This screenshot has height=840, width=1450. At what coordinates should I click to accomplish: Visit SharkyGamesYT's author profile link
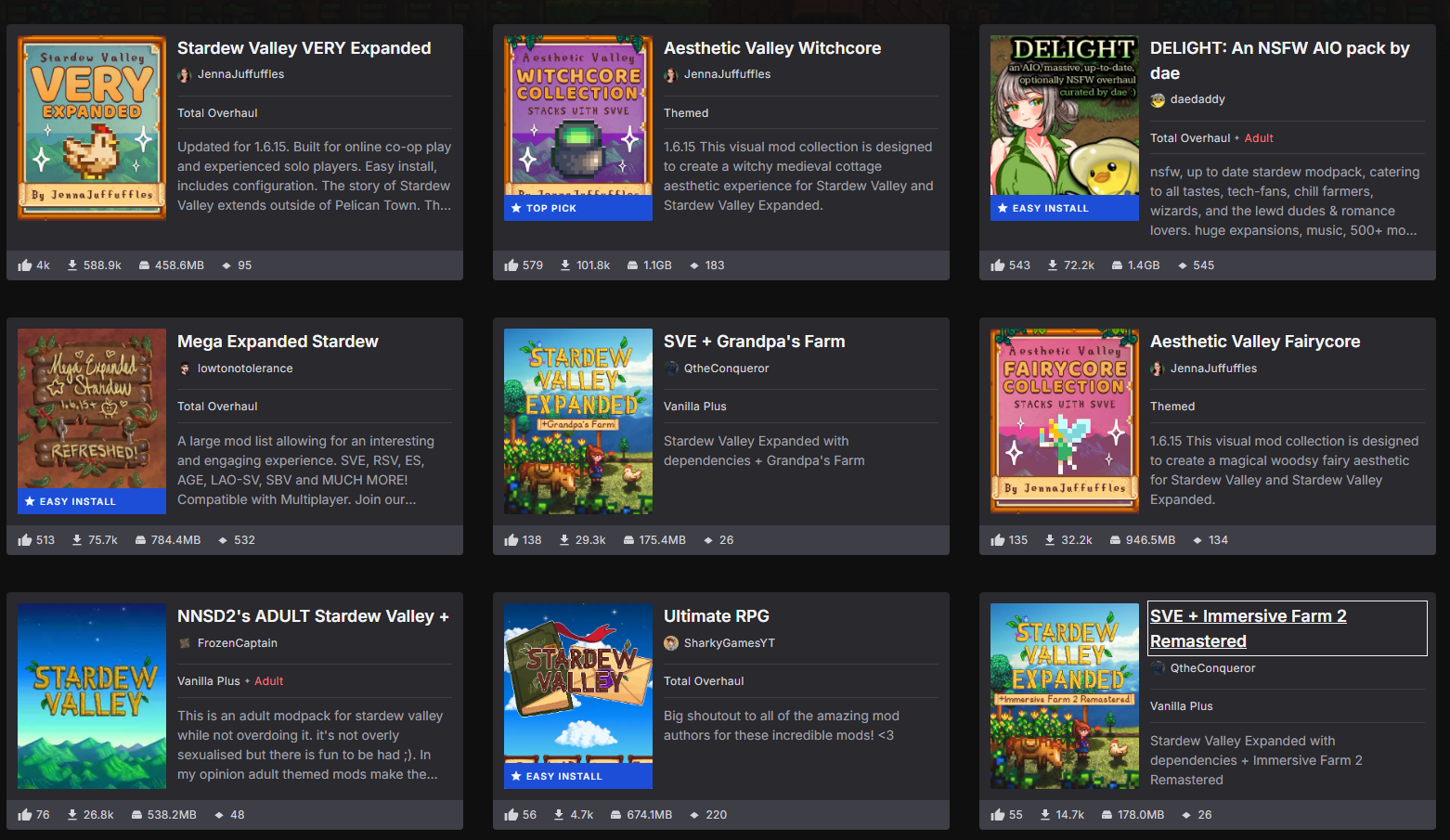pyautogui.click(x=730, y=643)
